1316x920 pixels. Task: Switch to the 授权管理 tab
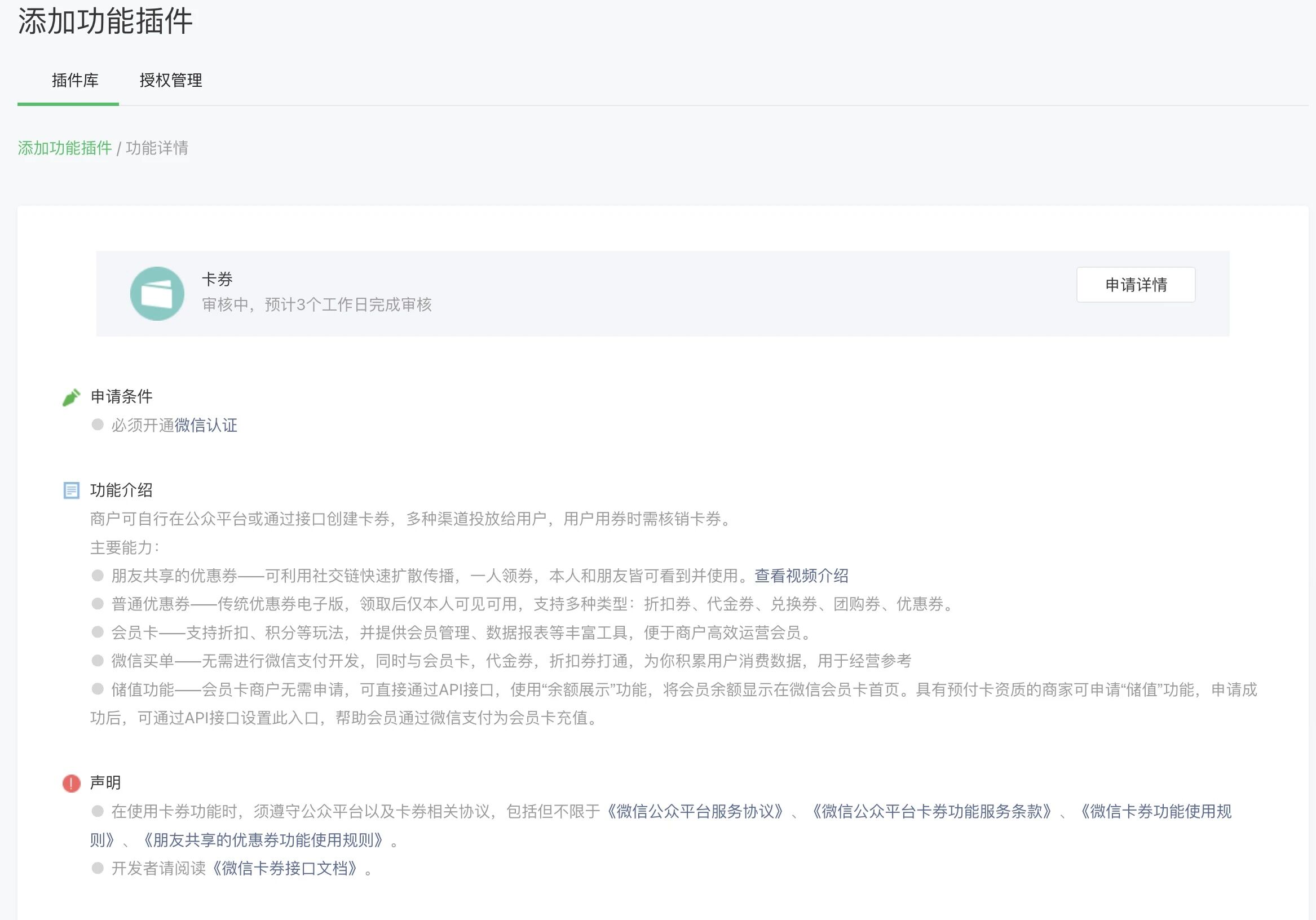pyautogui.click(x=171, y=80)
